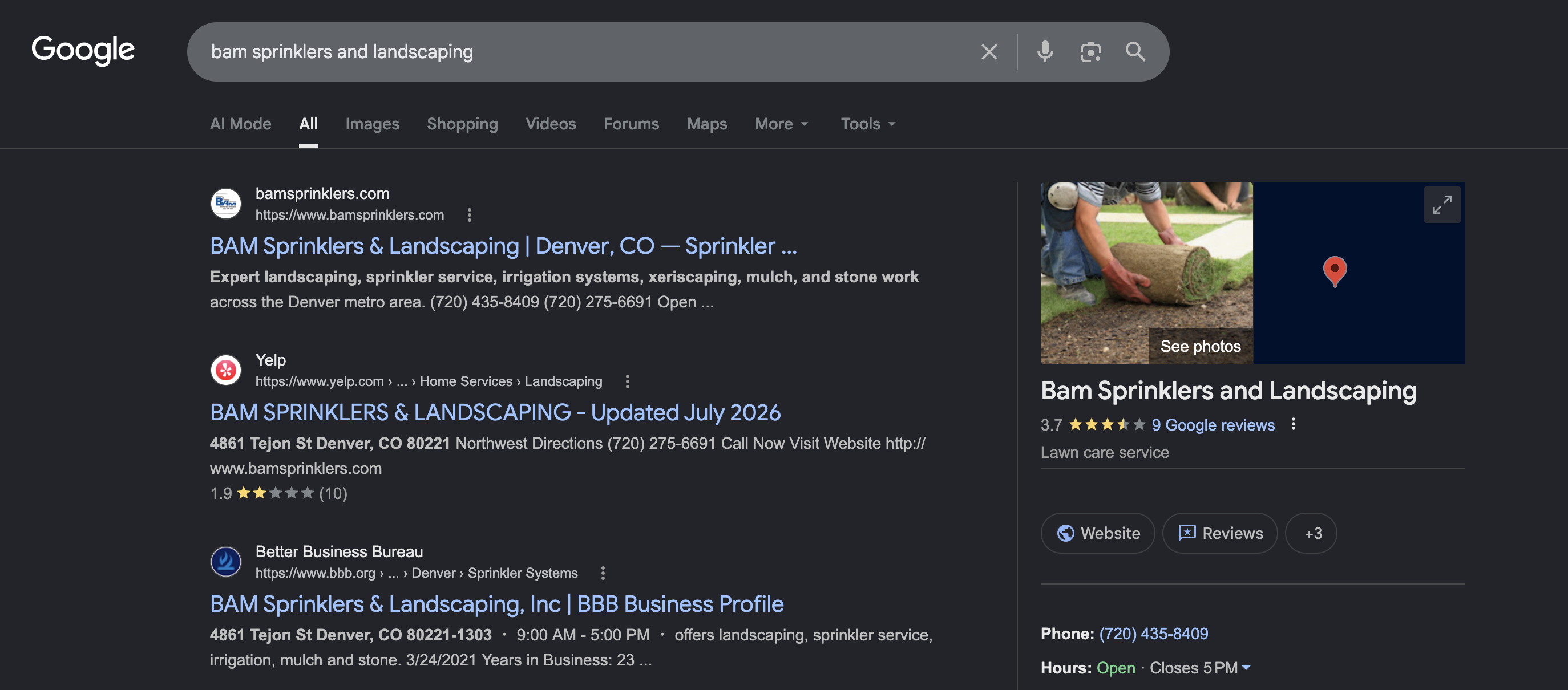
Task: Click the green Open hours status
Action: pyautogui.click(x=1116, y=668)
